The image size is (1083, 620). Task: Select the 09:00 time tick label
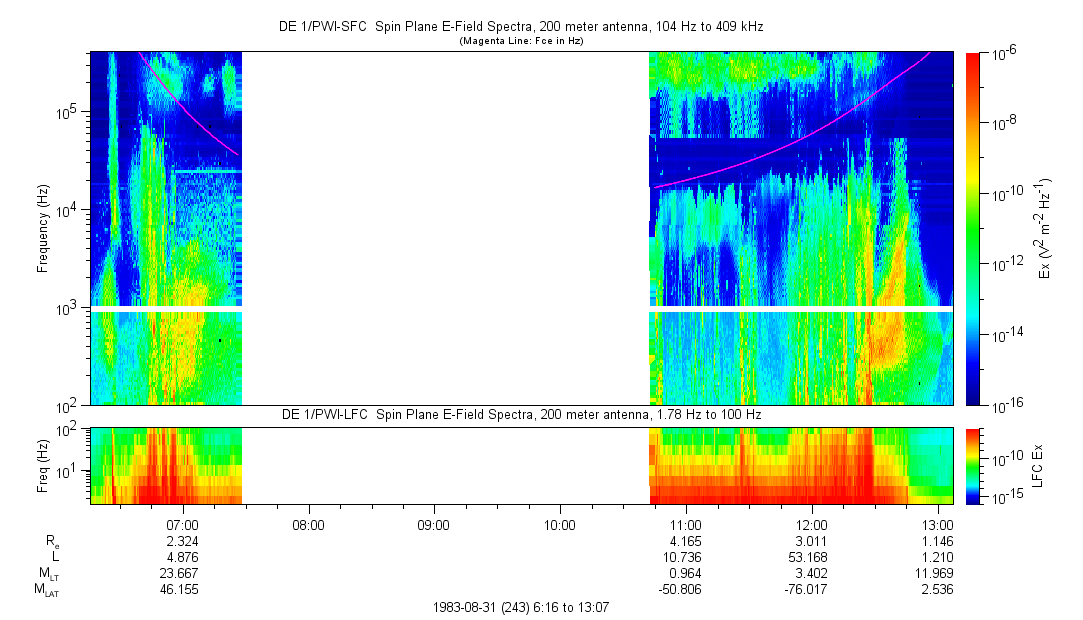click(x=434, y=524)
